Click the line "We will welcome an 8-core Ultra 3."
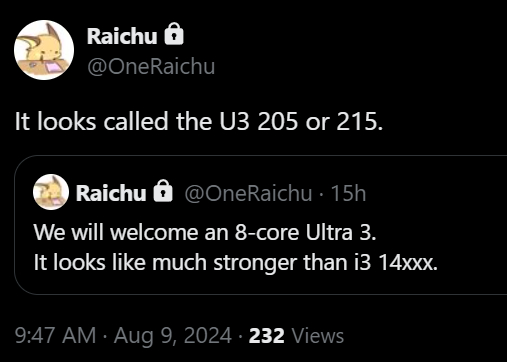Image resolution: width=507 pixels, height=362 pixels. click(205, 232)
